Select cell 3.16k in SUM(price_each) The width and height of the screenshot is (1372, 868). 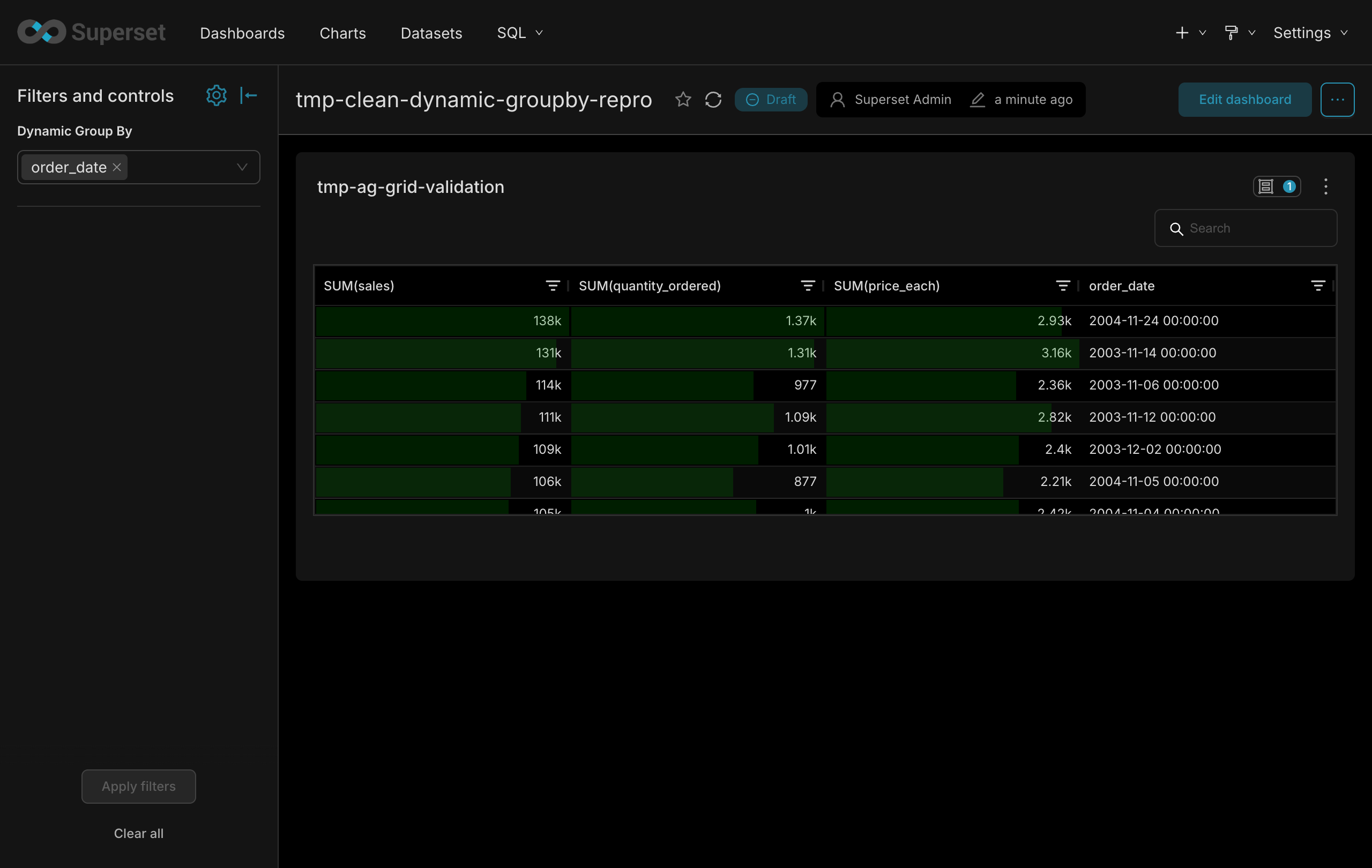point(953,353)
